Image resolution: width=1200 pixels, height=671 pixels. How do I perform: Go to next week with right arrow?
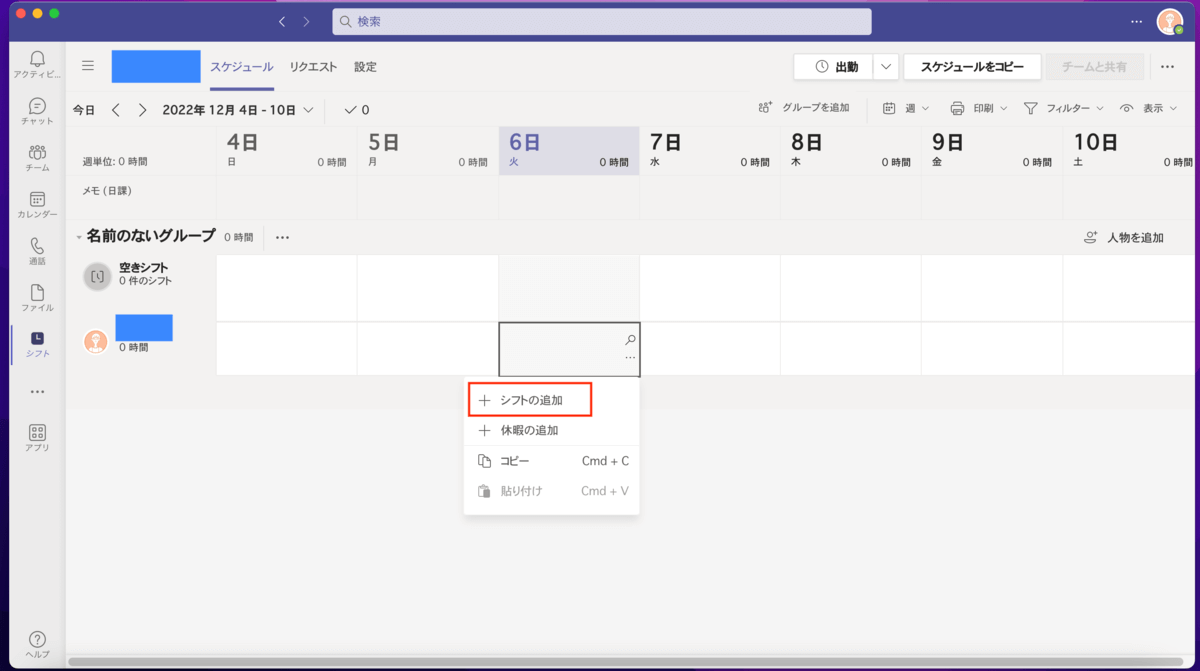pos(142,110)
